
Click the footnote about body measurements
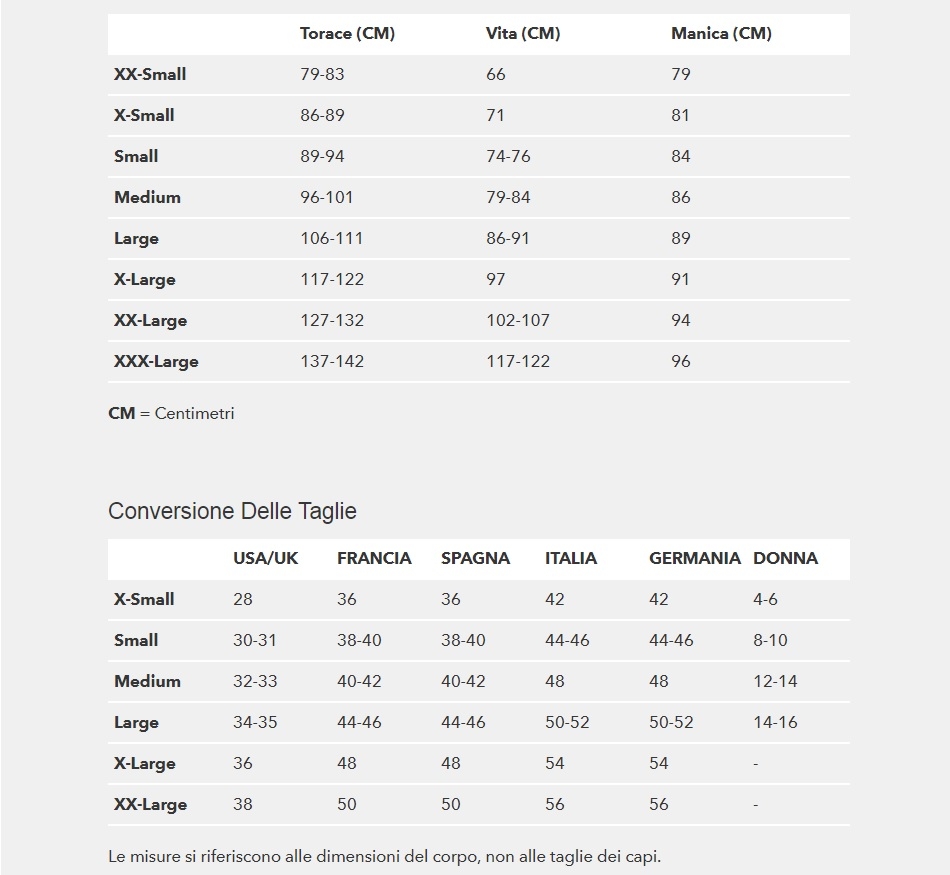pos(384,857)
